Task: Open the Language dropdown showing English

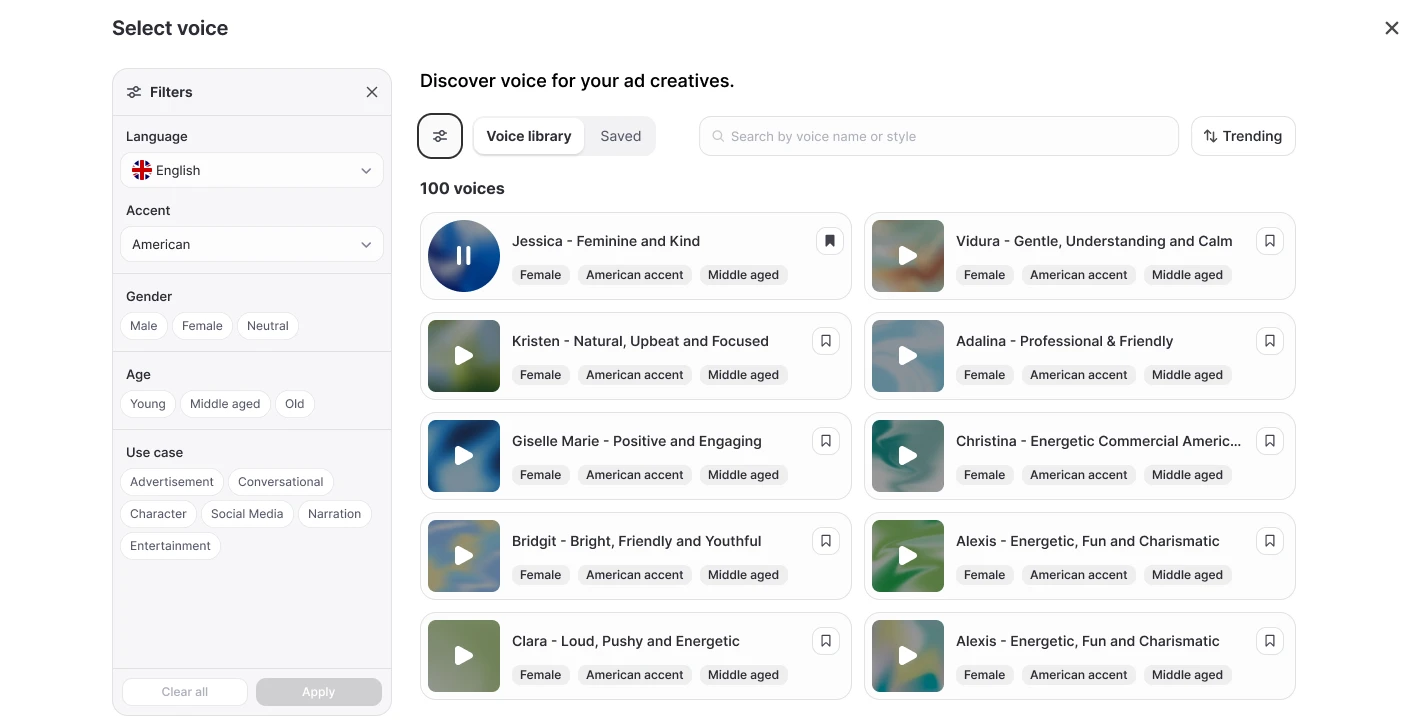Action: click(252, 170)
